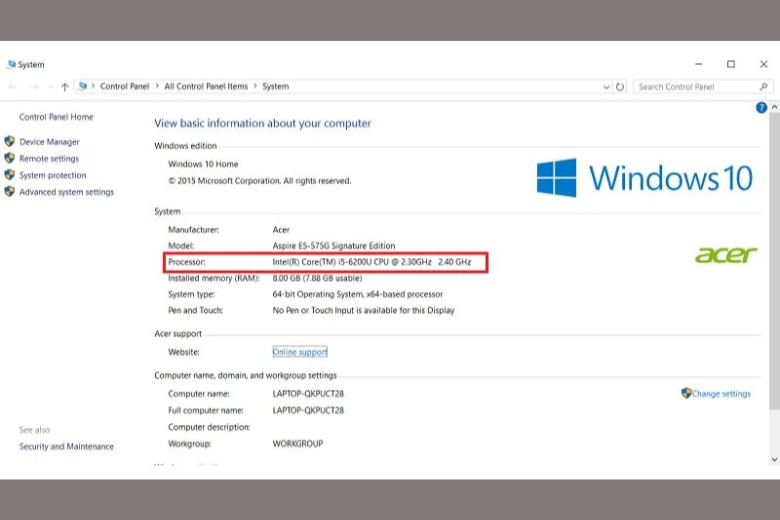Go up one level with up arrow
The width and height of the screenshot is (780, 520).
pos(65,87)
